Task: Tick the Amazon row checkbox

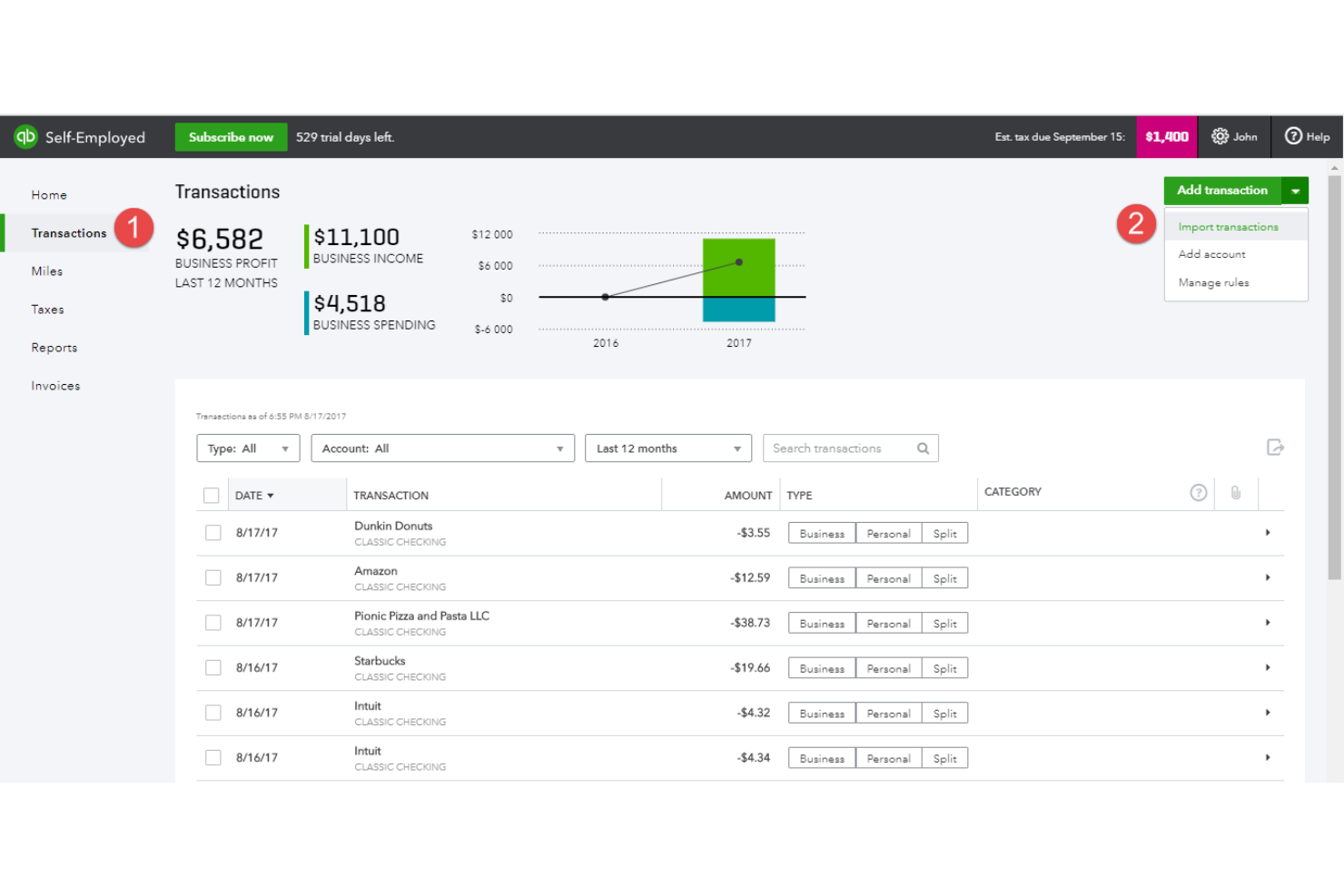Action: (213, 577)
